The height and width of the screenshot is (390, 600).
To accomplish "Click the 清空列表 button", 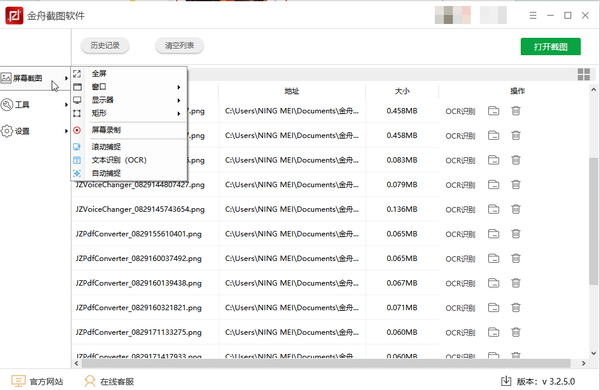I will point(179,46).
